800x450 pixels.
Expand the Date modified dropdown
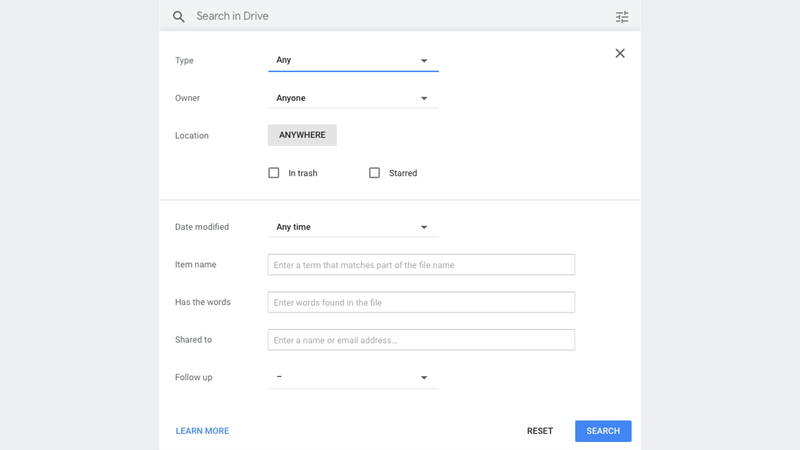click(x=353, y=227)
